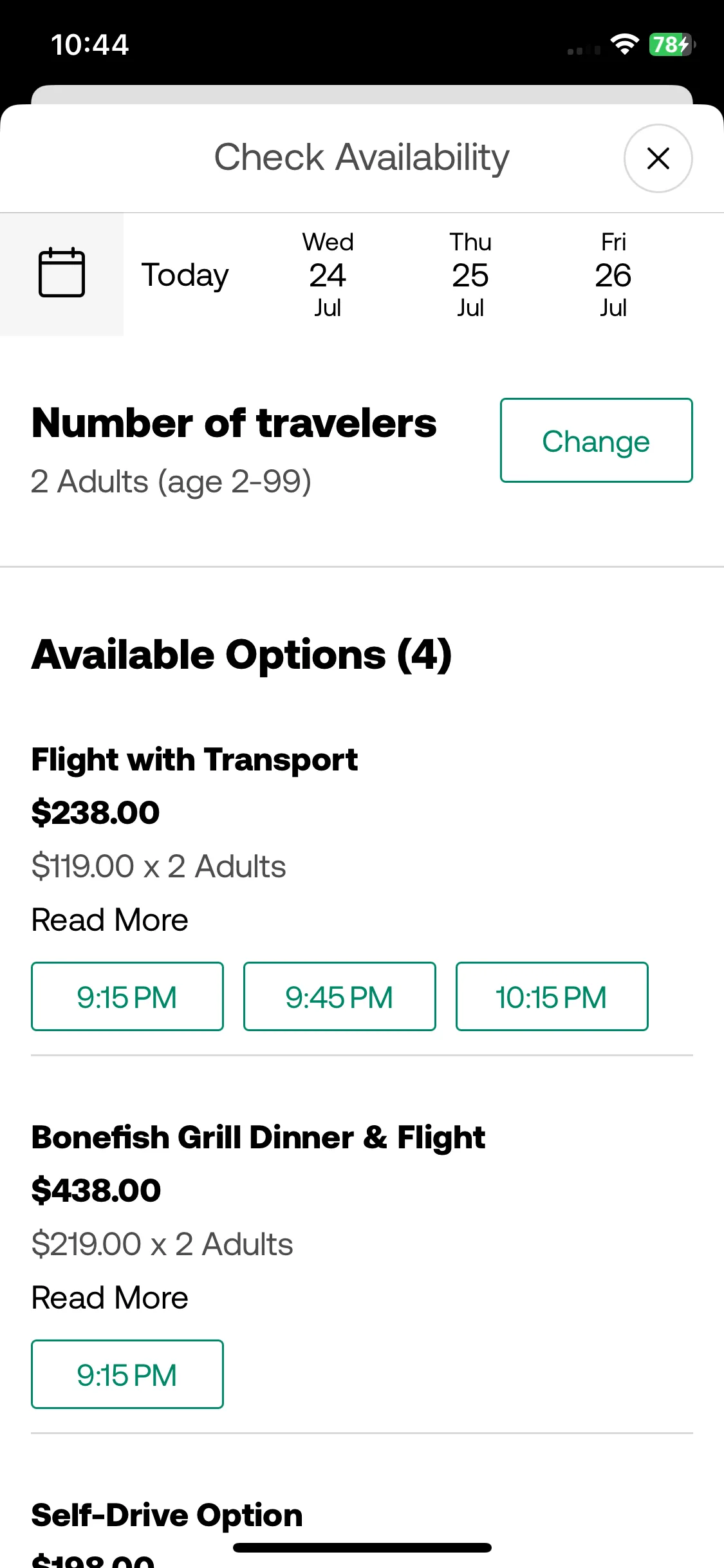Tap the Flight with Transport title
The height and width of the screenshot is (1568, 724).
pos(194,760)
